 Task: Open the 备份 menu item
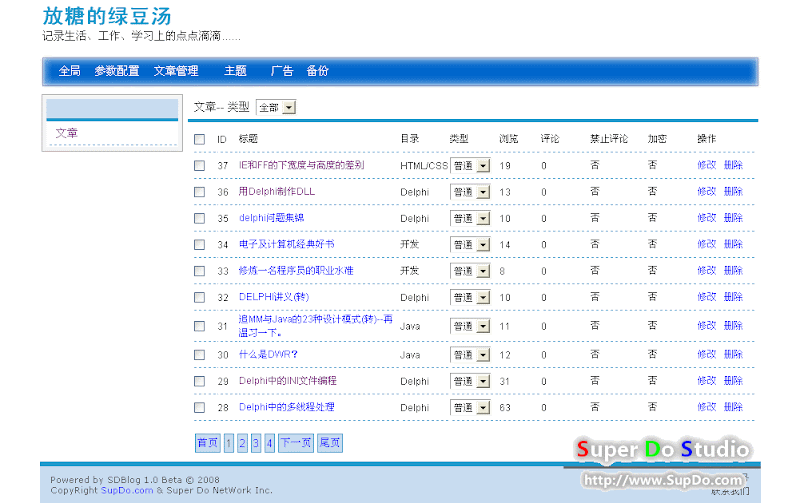tap(317, 71)
